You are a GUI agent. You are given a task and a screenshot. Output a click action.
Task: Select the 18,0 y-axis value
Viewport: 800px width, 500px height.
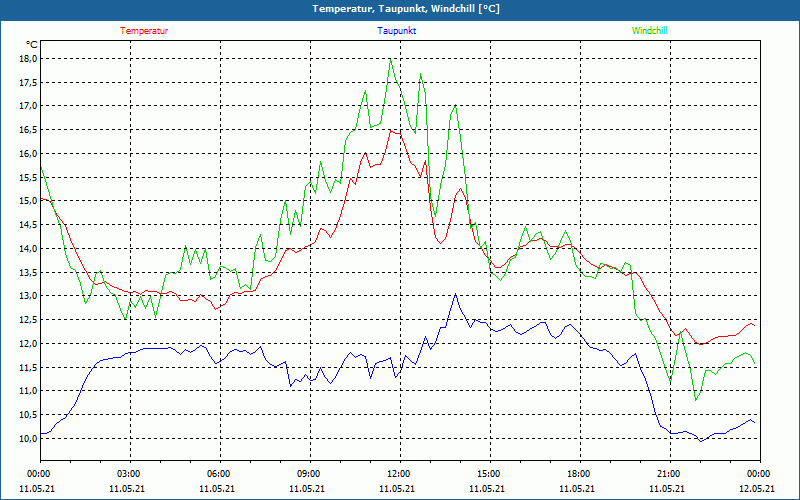click(27, 59)
